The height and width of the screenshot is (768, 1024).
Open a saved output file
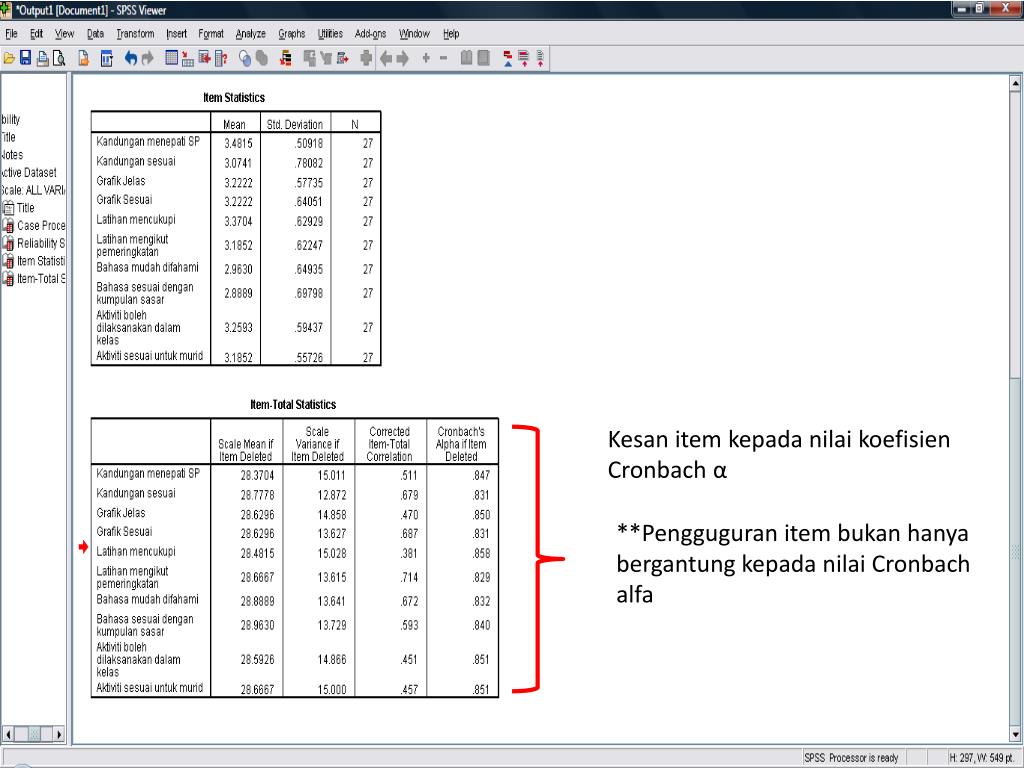10,58
